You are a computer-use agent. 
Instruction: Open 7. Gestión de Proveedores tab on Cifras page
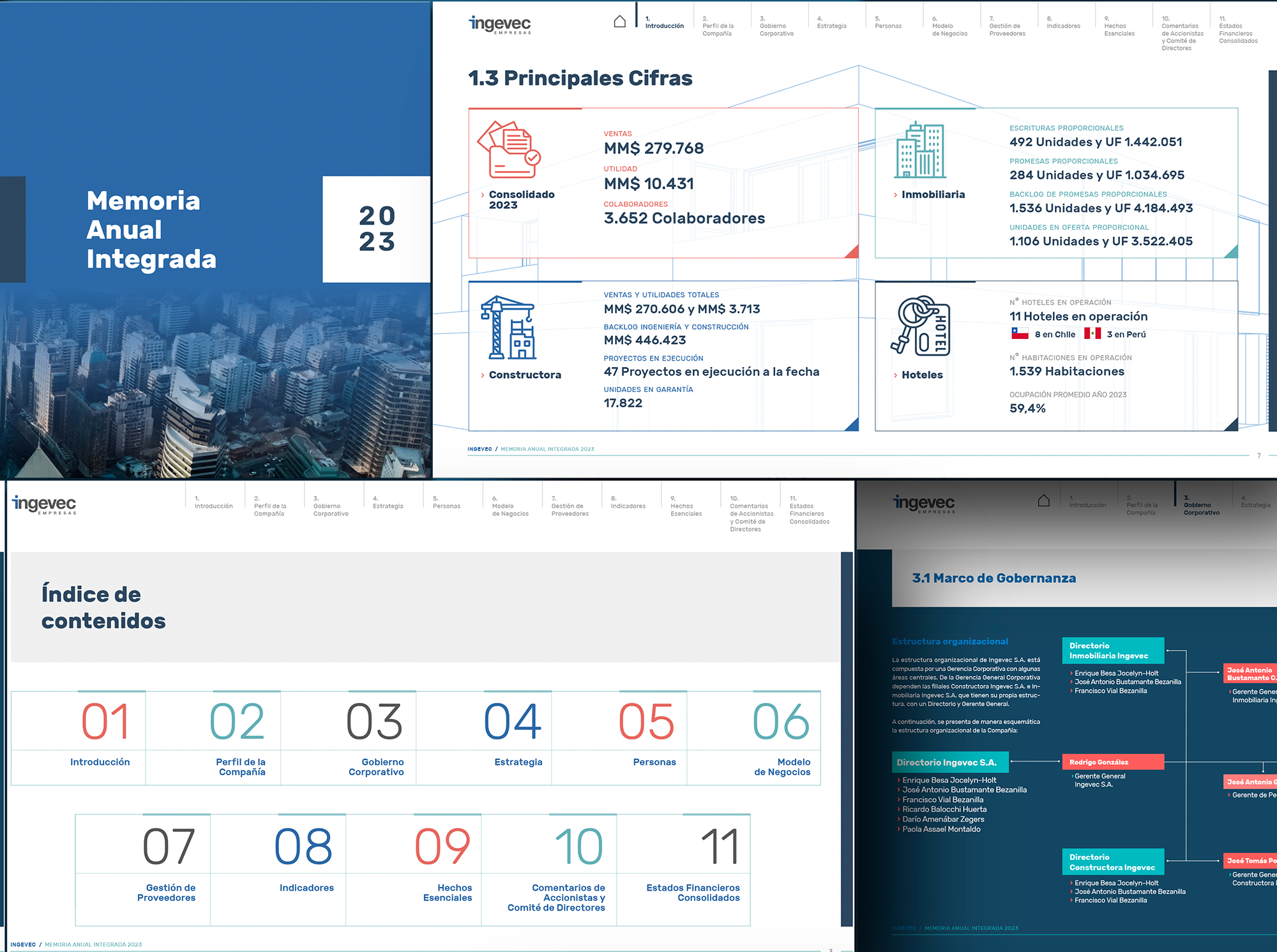1007,26
